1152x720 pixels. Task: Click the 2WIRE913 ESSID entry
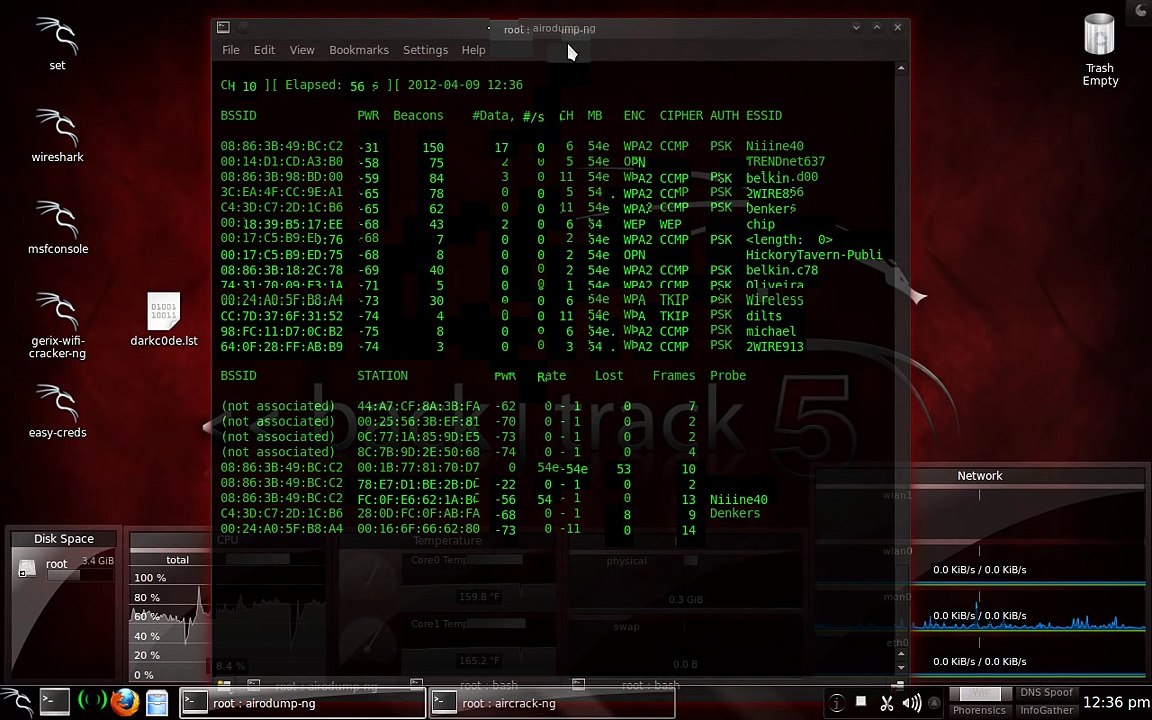coord(774,347)
